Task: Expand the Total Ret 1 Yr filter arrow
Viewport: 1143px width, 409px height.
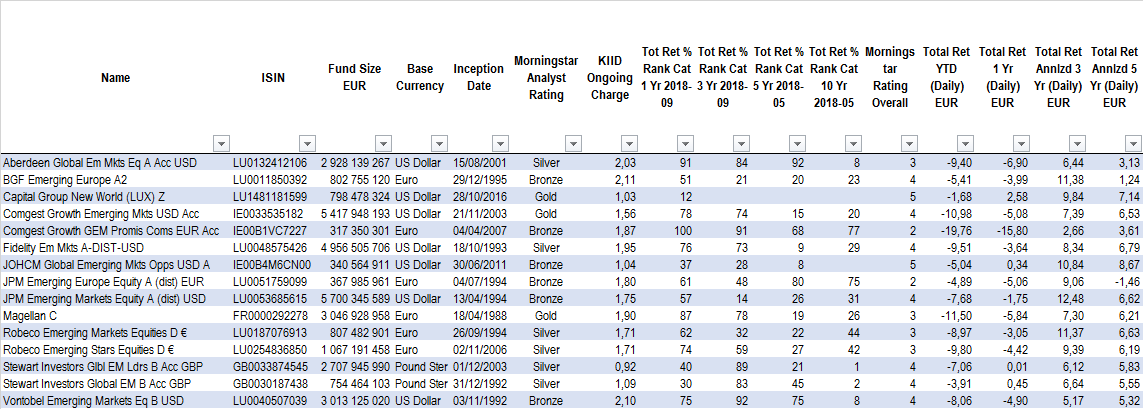Action: [x=1020, y=143]
